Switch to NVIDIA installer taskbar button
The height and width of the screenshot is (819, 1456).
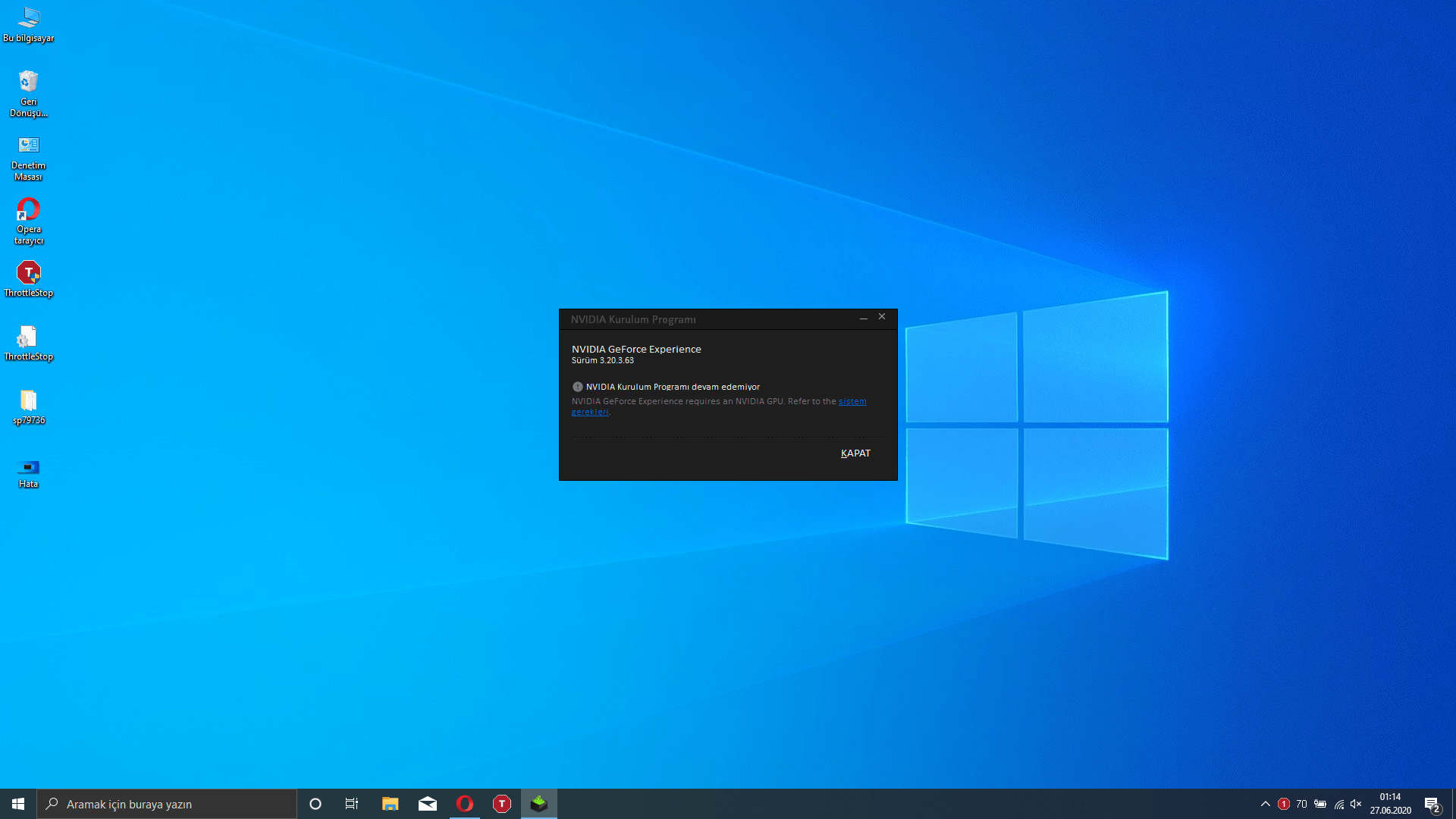[539, 804]
